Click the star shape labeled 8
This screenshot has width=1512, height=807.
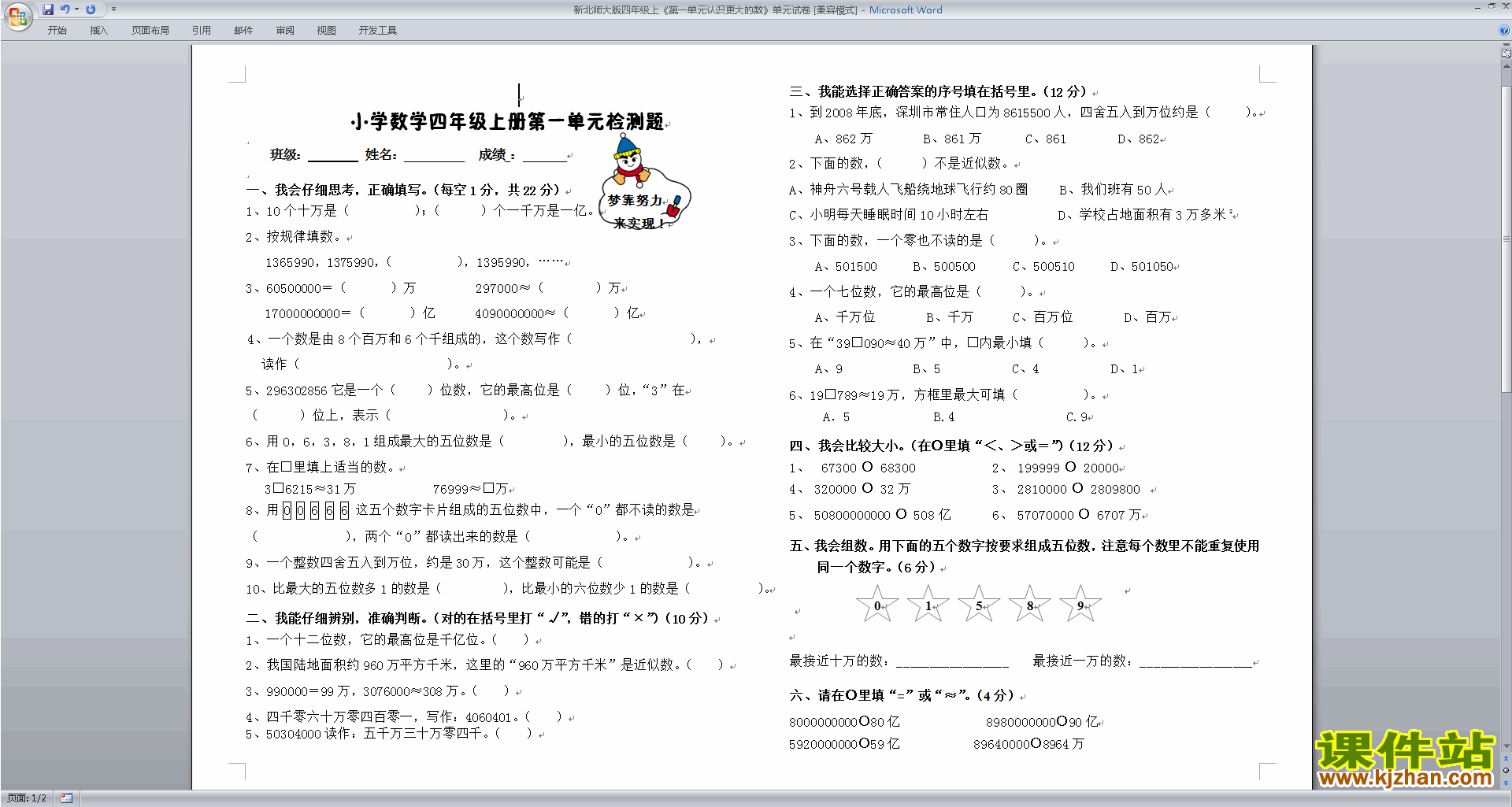click(1030, 605)
